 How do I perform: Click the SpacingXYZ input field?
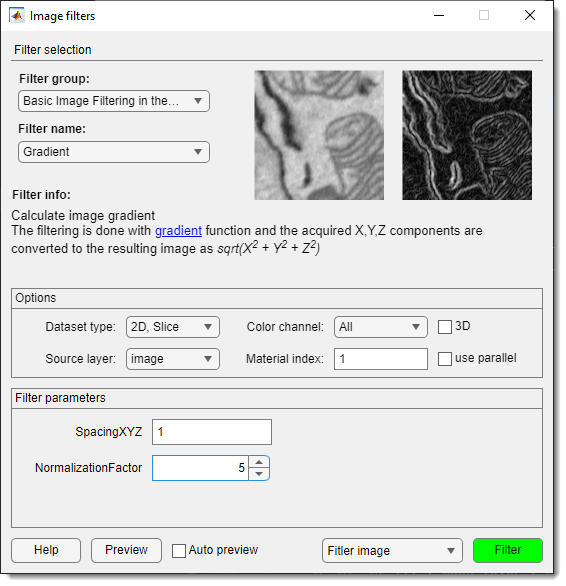212,432
